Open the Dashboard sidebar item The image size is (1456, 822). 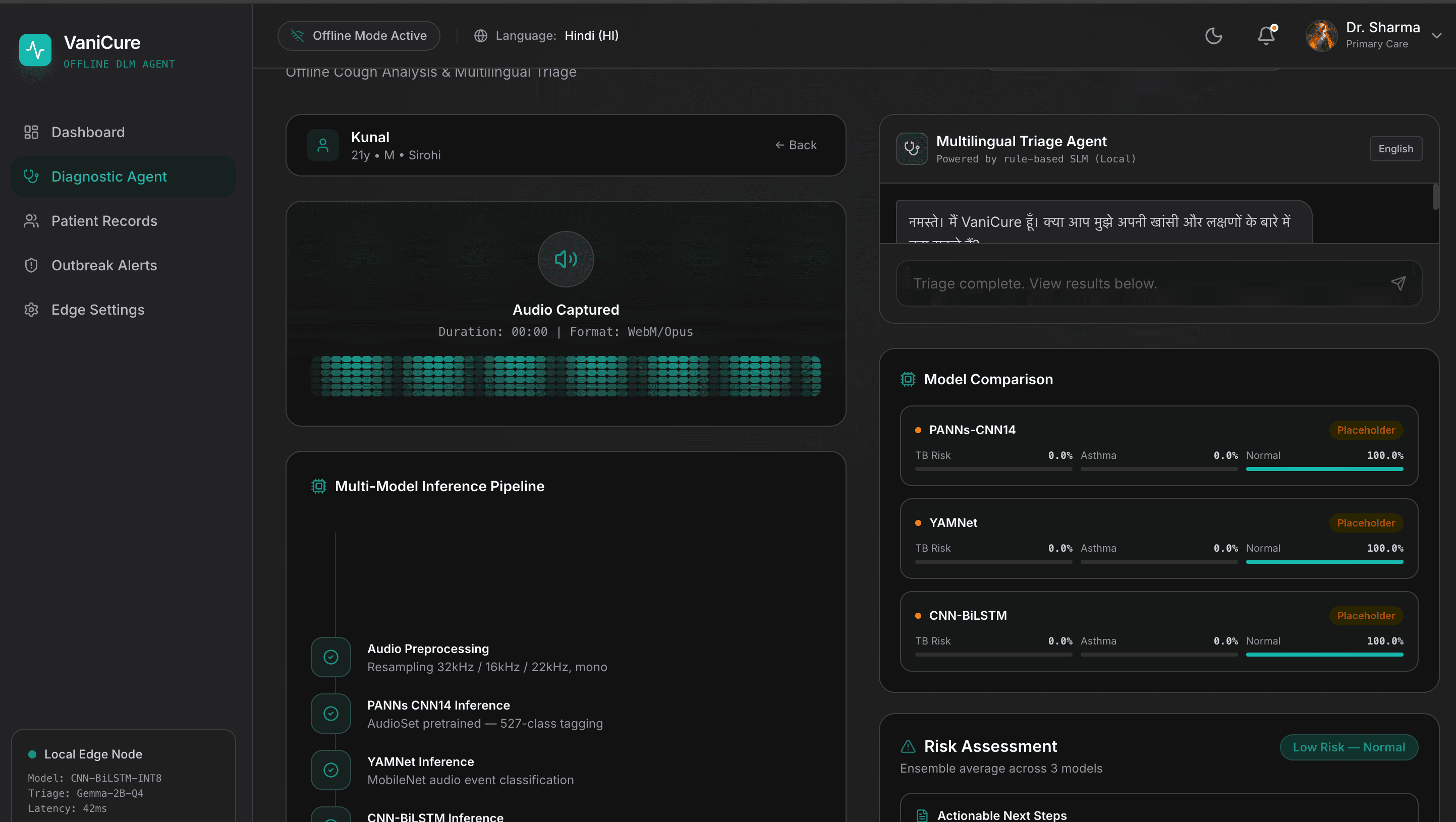[123, 132]
